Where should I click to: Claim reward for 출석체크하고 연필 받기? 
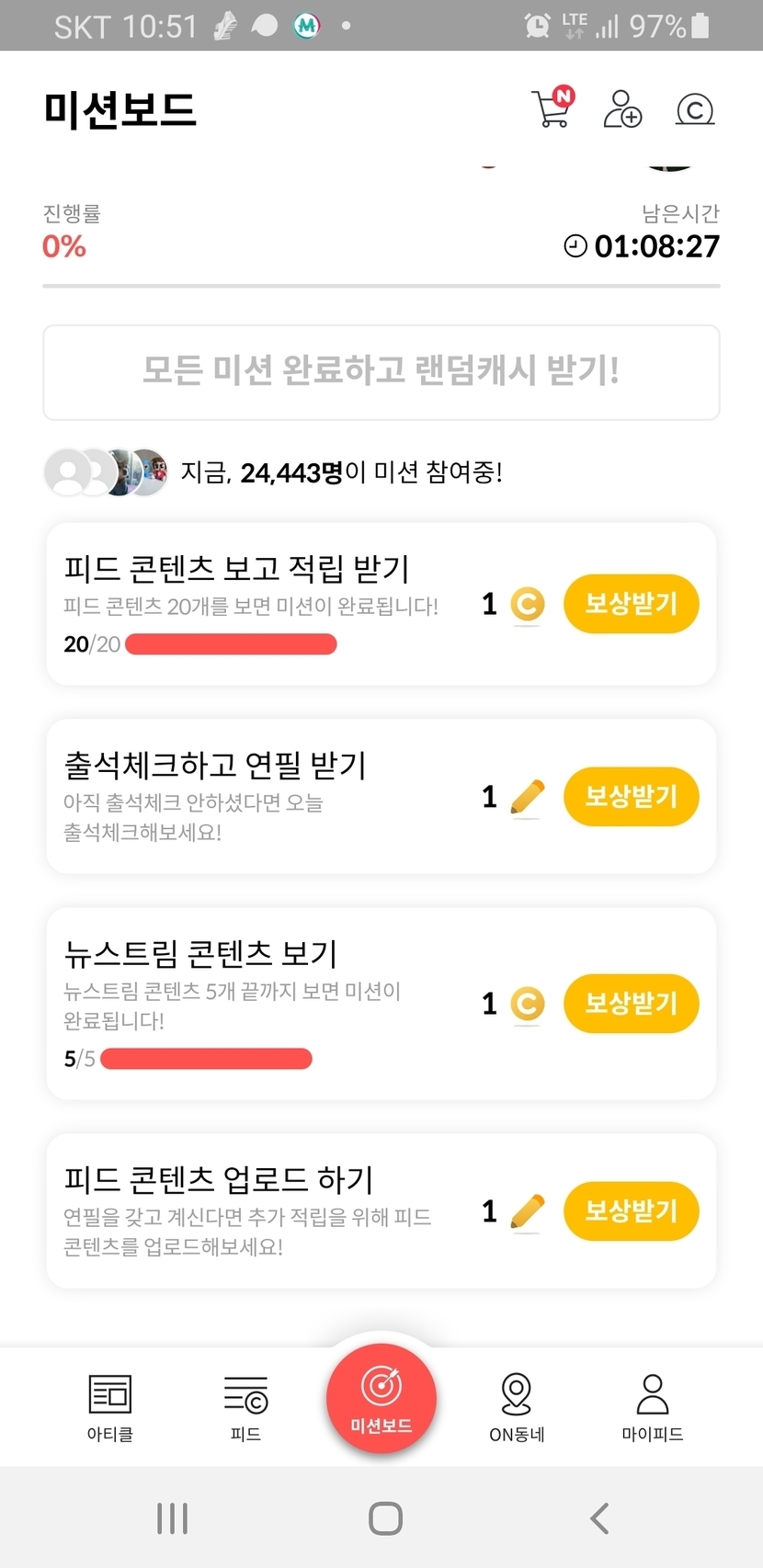pyautogui.click(x=631, y=796)
